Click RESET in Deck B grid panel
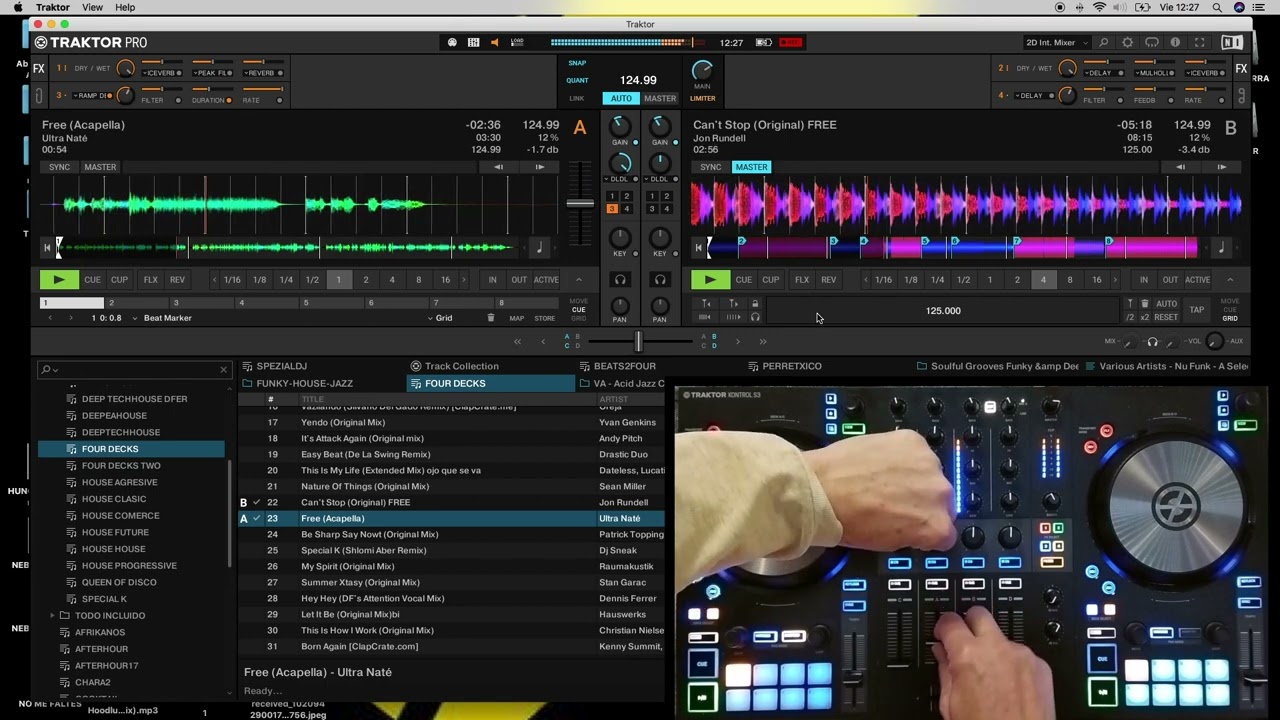The height and width of the screenshot is (720, 1280). tap(1166, 318)
